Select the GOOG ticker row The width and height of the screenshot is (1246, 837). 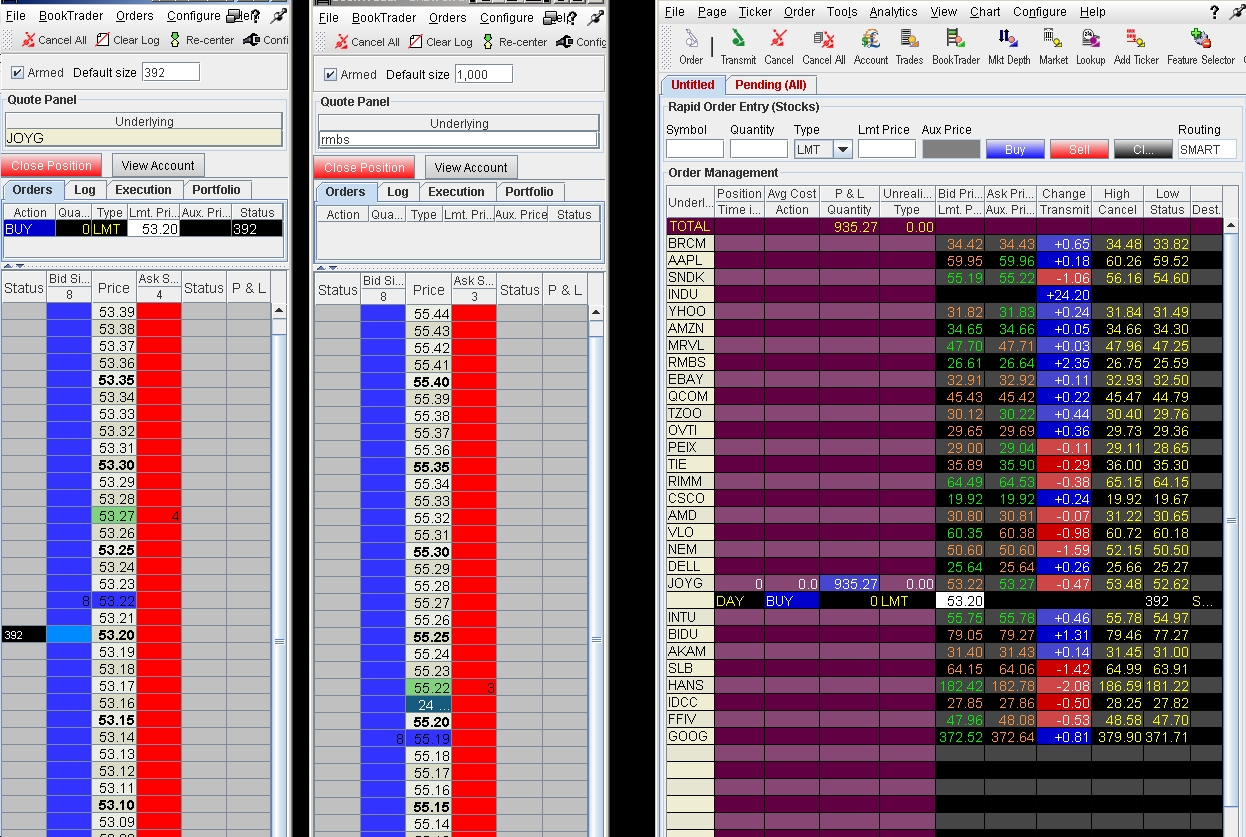coord(688,737)
